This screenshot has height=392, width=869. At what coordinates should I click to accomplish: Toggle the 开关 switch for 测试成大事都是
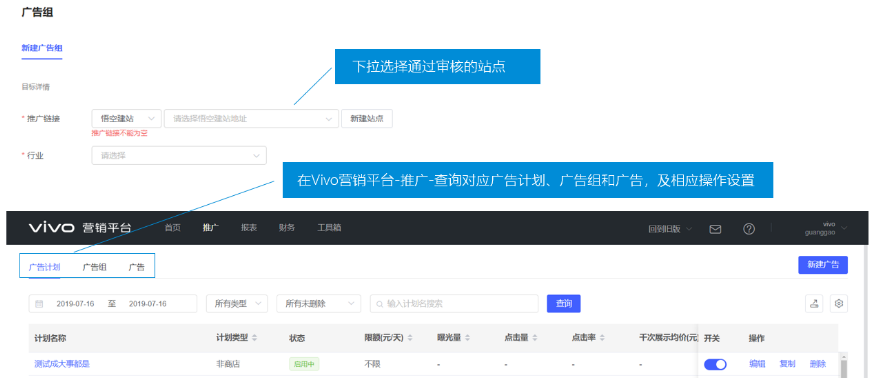pyautogui.click(x=715, y=364)
